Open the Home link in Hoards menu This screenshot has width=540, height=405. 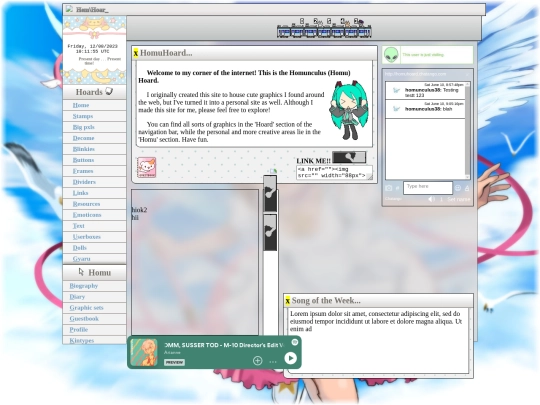click(81, 105)
